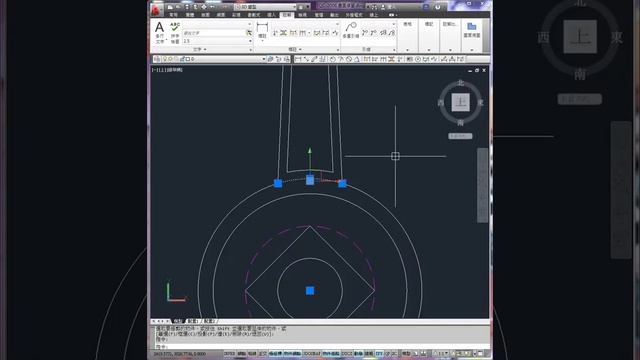Toggle 格線 grid display in status bar
This screenshot has width=640, height=360.
(x=252, y=353)
